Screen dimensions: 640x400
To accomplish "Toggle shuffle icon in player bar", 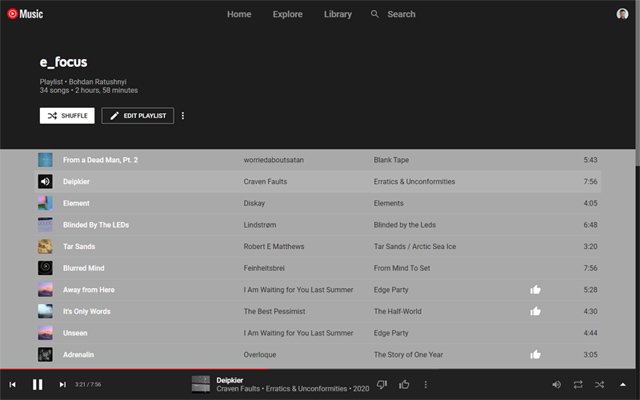I will point(600,384).
